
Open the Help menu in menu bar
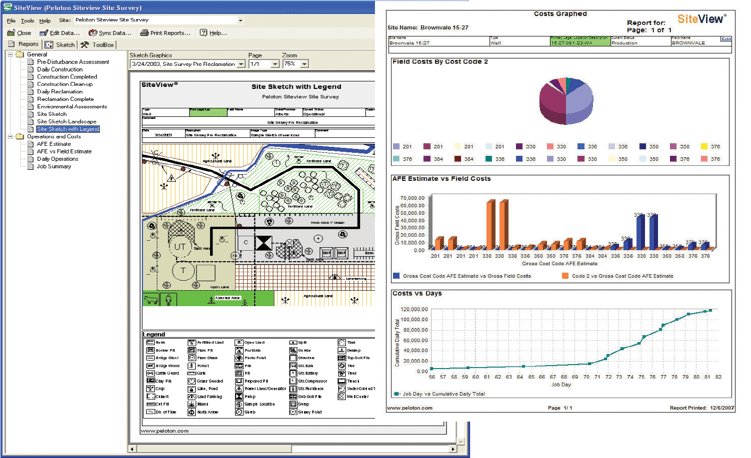45,21
